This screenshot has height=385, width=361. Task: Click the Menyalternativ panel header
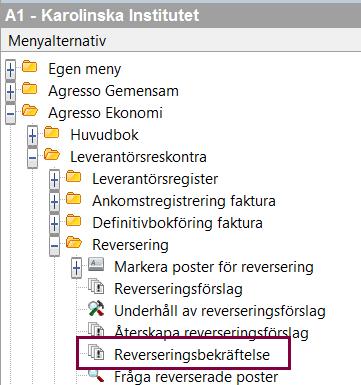[x=180, y=41]
